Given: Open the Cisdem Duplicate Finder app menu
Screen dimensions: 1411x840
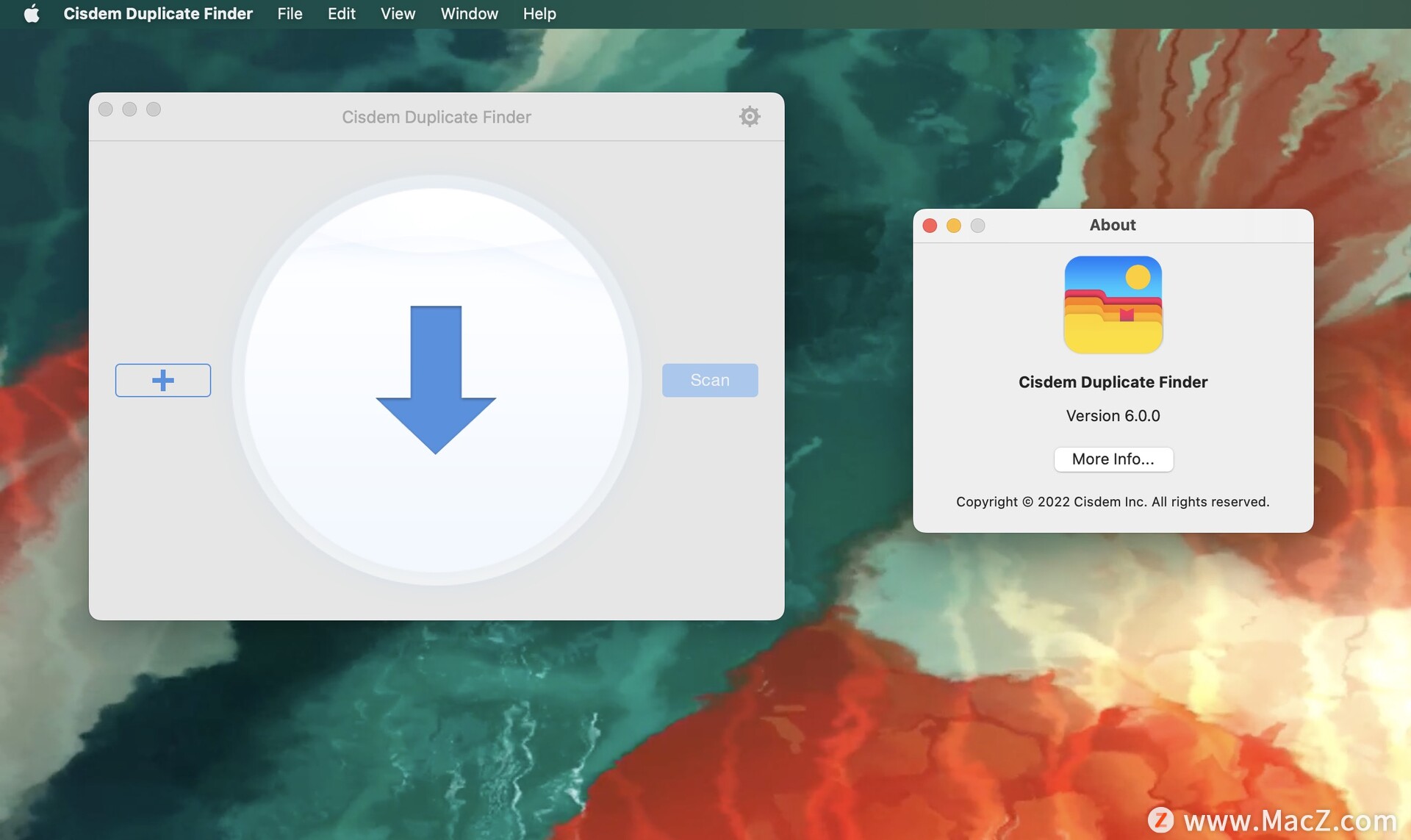Looking at the screenshot, I should pyautogui.click(x=157, y=13).
